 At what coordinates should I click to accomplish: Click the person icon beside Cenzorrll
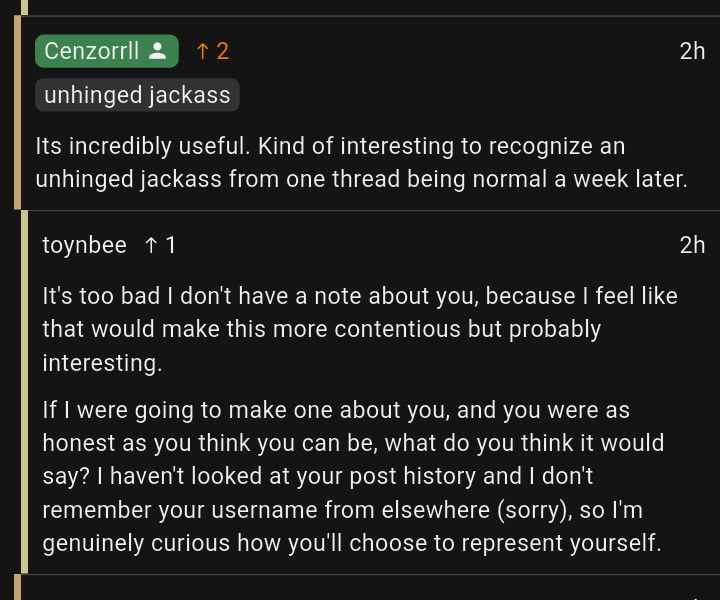[x=158, y=51]
